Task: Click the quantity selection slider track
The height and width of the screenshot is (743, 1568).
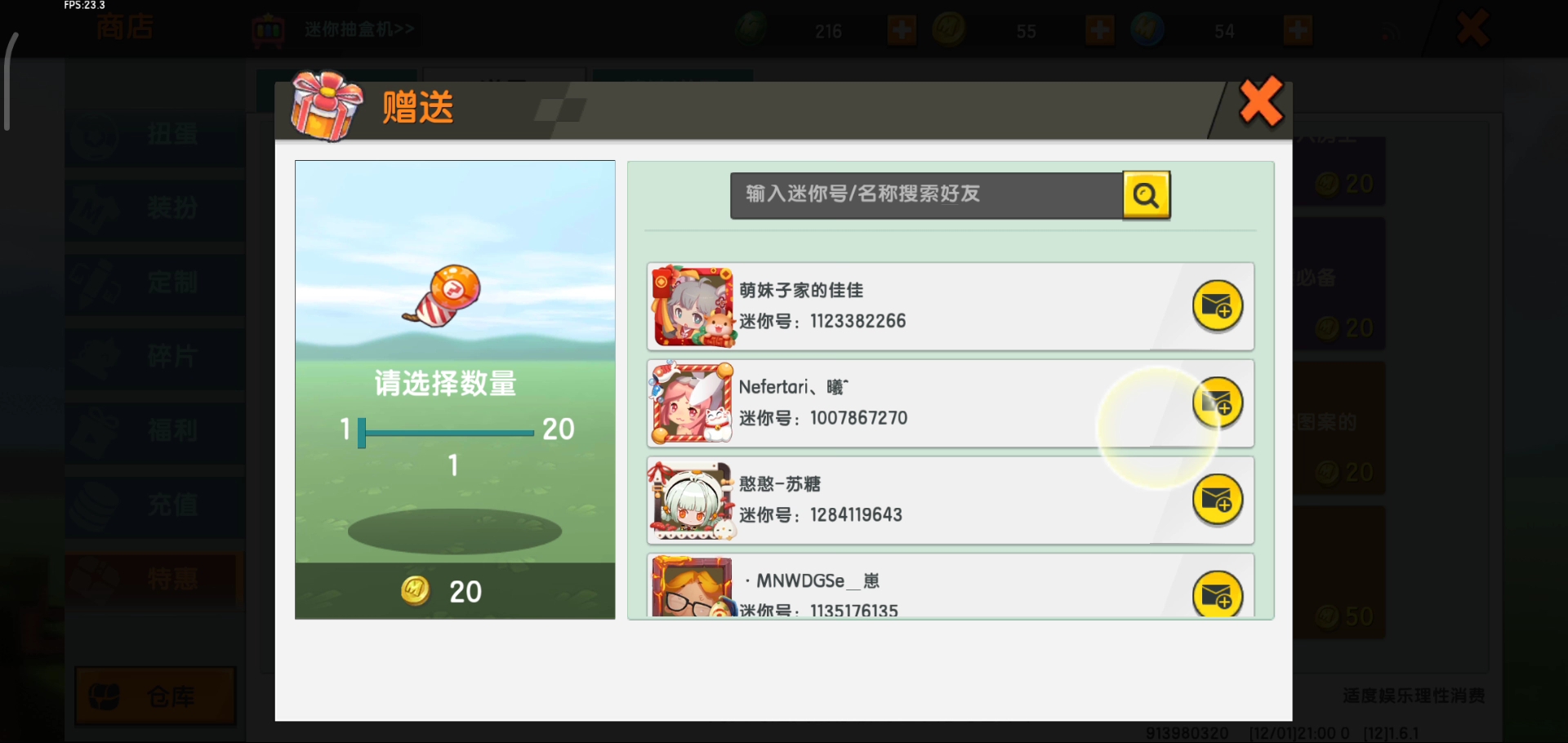Action: click(x=445, y=432)
